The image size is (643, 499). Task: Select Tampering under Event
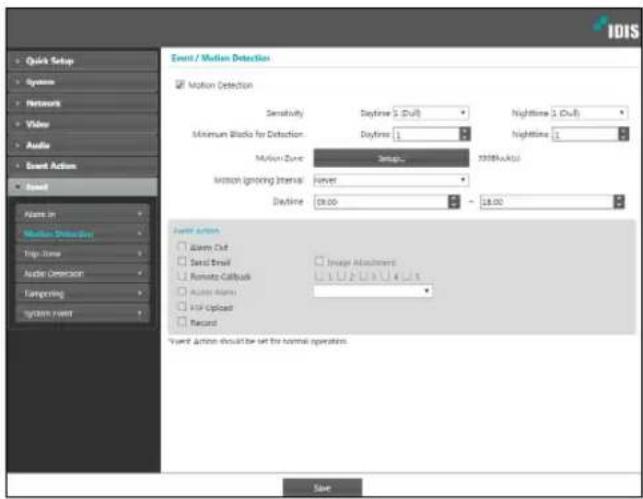(82, 294)
